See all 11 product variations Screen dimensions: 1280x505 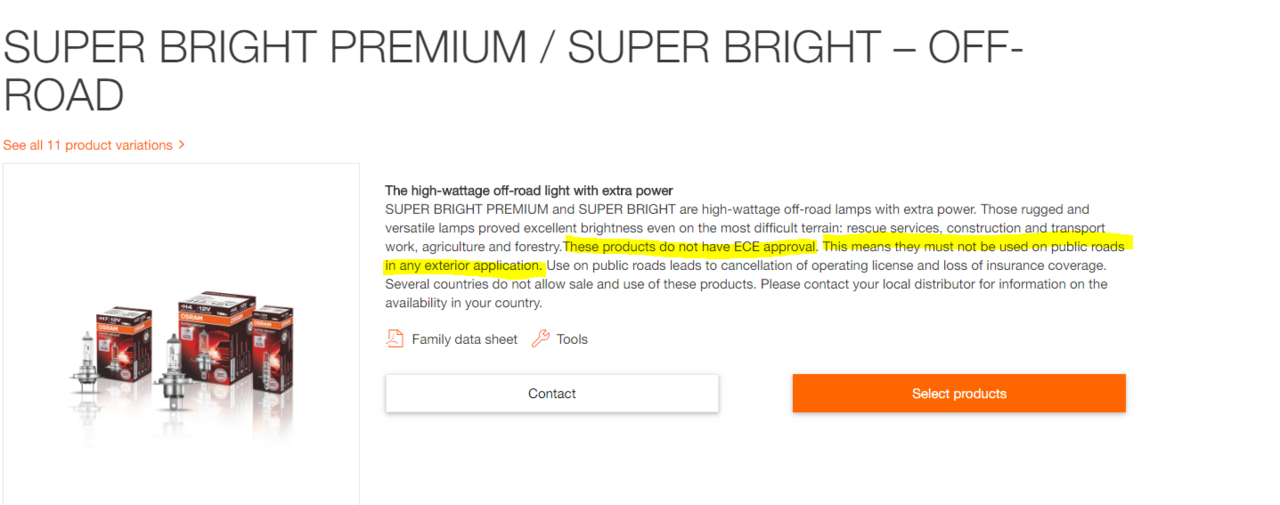88,145
